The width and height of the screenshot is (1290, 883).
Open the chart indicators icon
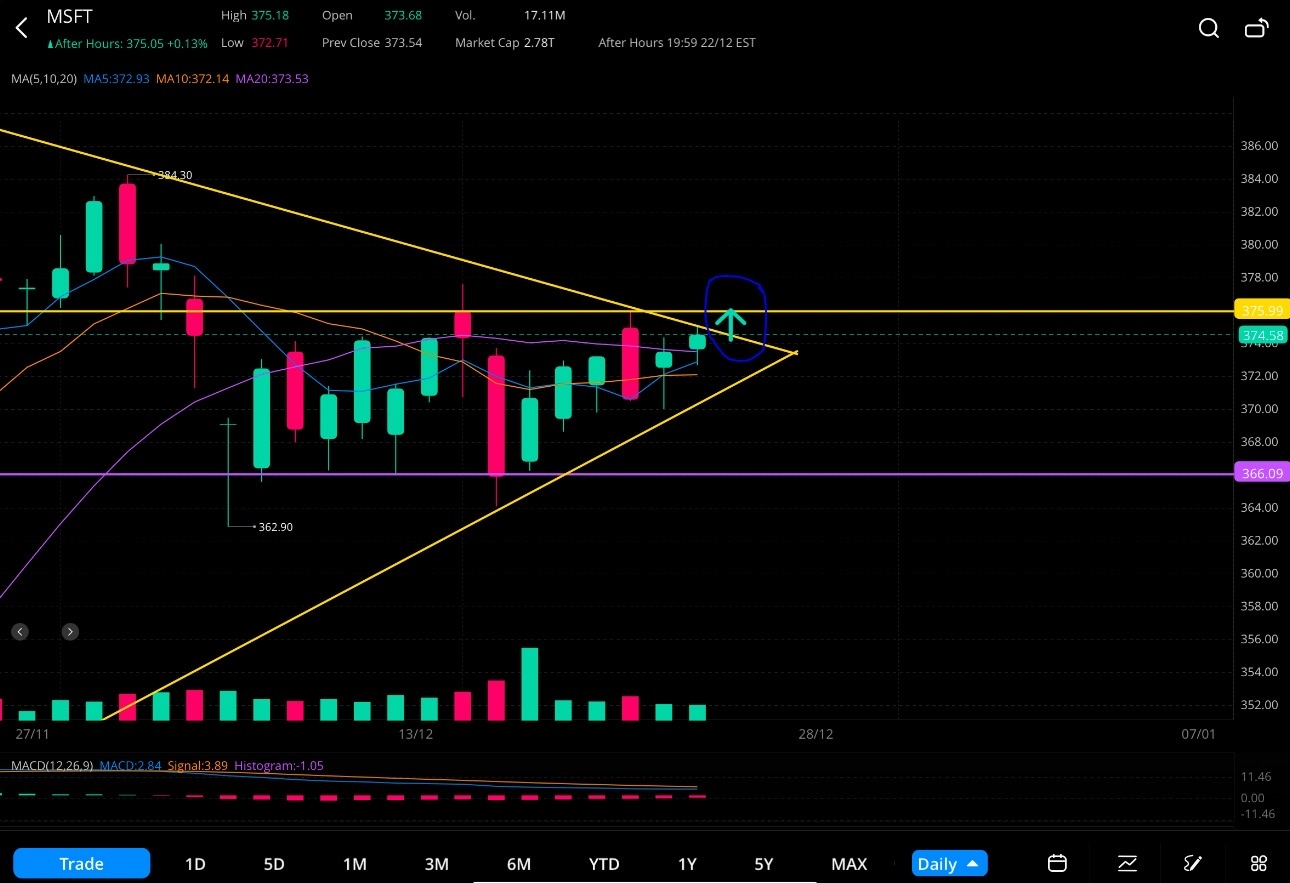tap(1127, 863)
